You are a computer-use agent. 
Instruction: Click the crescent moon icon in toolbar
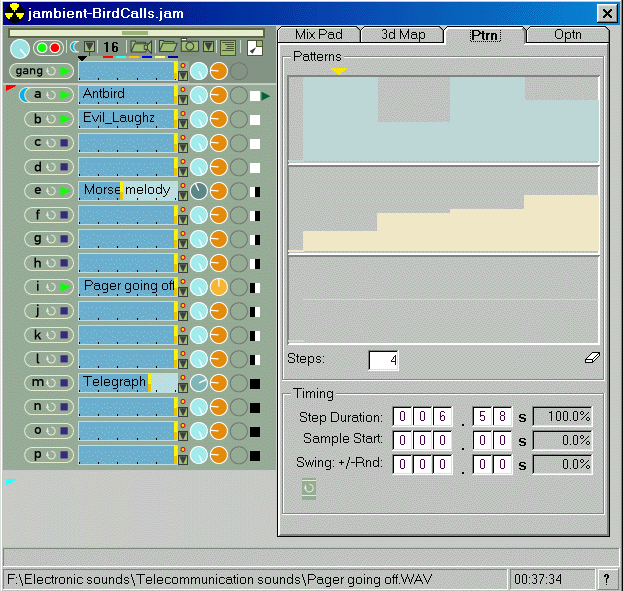tap(74, 47)
